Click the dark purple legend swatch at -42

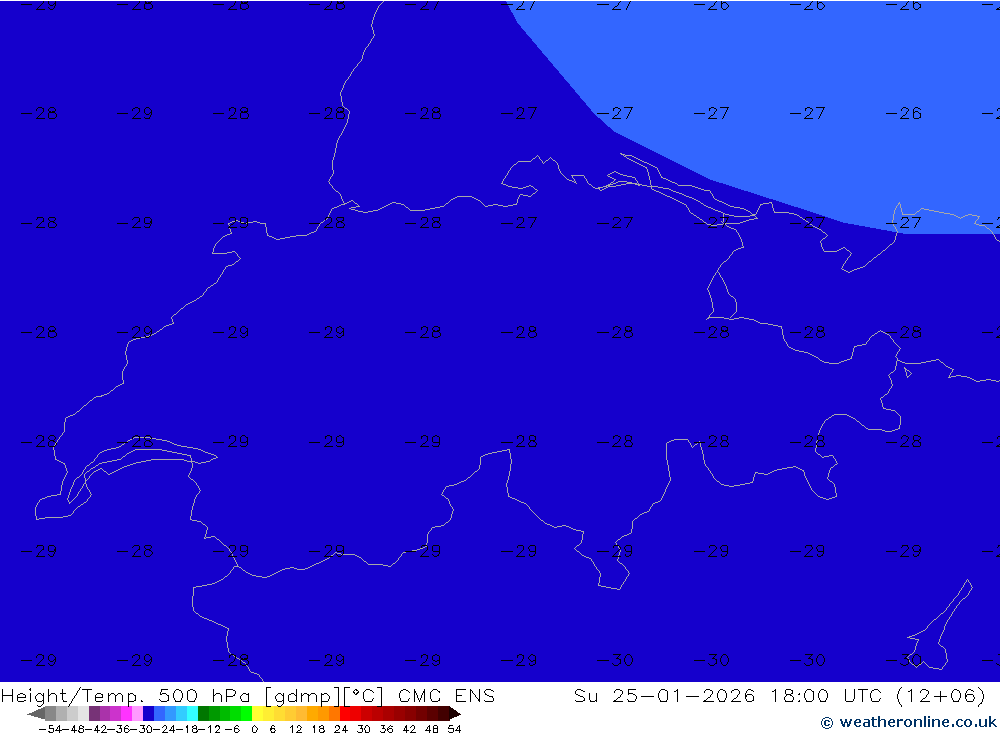tap(94, 713)
